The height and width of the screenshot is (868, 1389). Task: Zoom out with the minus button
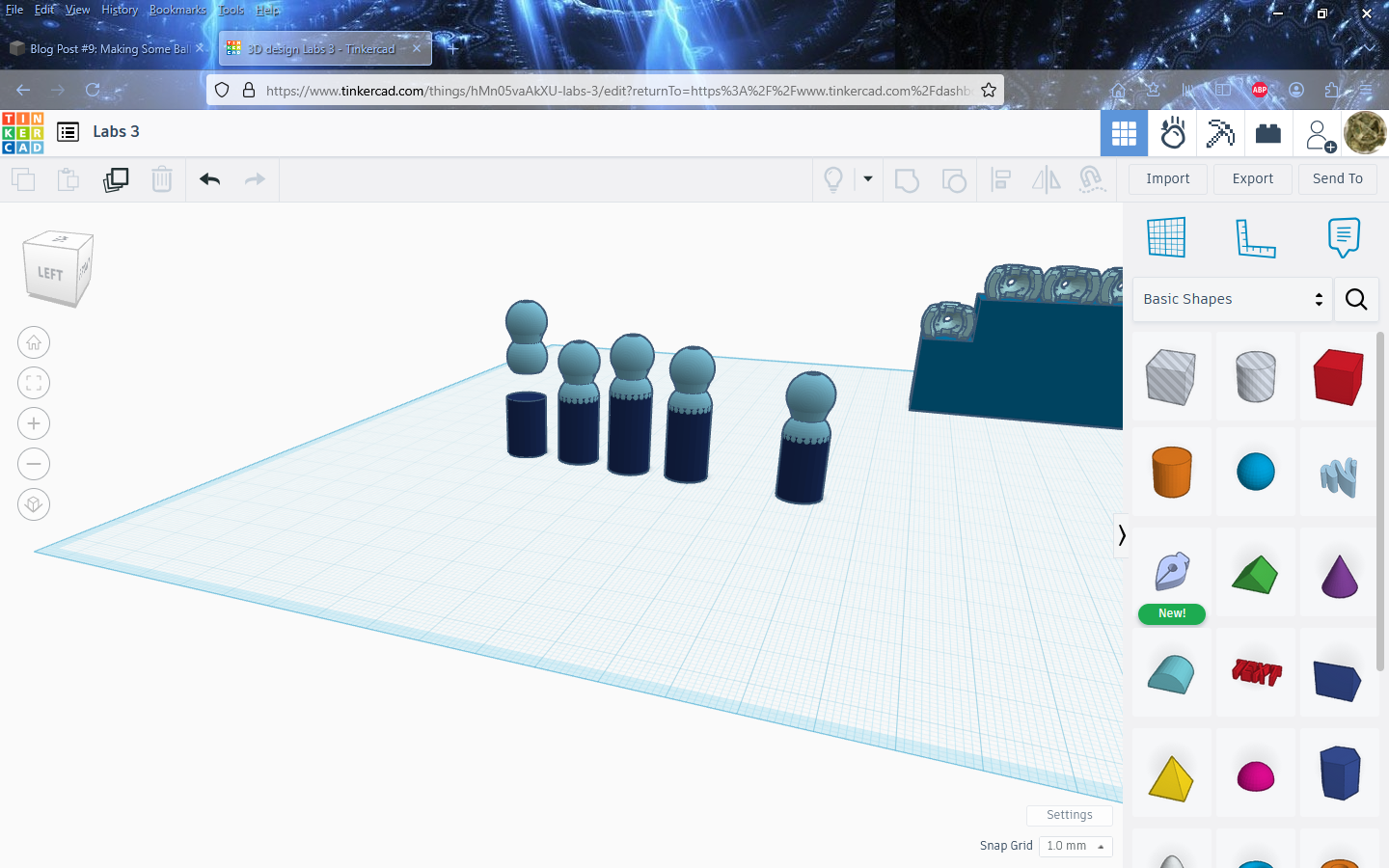(34, 464)
